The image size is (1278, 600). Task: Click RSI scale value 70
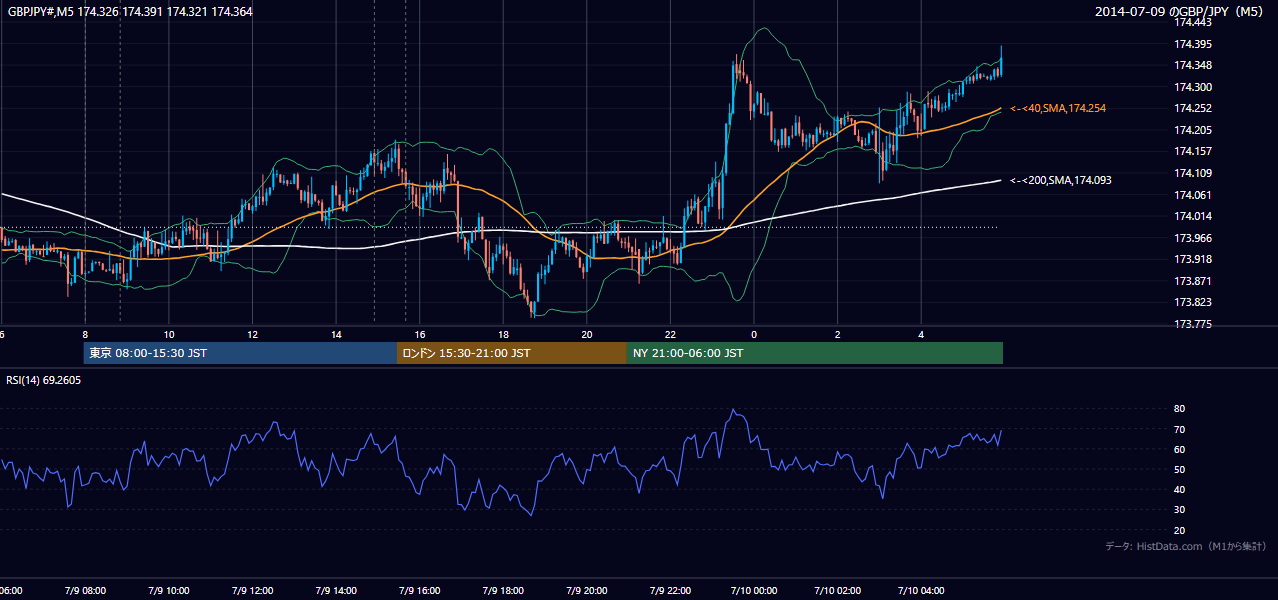pos(1179,429)
